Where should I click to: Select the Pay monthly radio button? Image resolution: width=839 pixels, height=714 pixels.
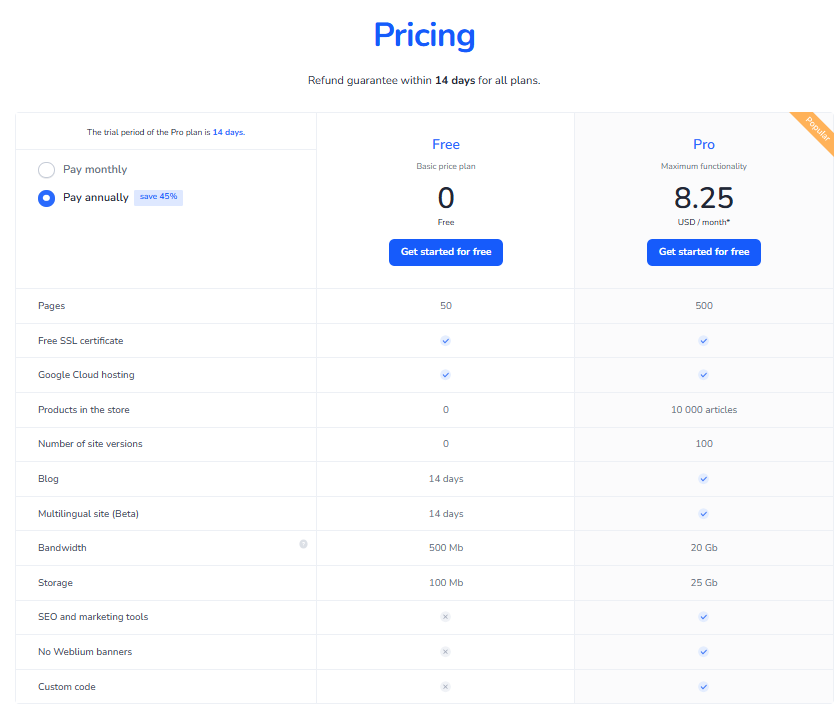46,169
